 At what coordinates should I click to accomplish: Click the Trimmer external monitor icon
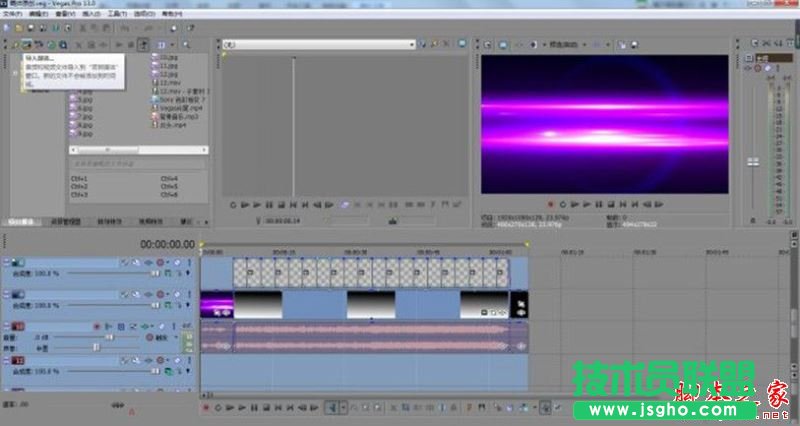click(x=462, y=44)
